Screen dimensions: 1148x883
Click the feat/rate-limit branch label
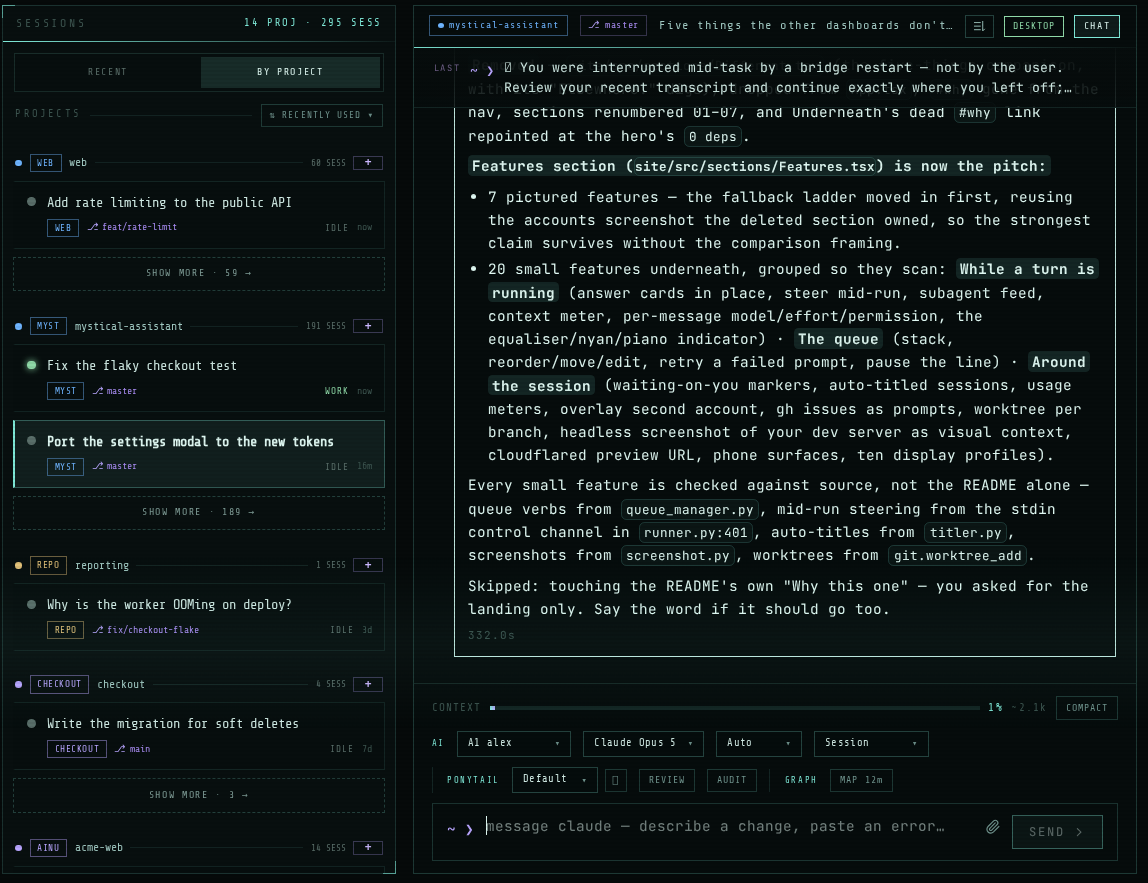(133, 227)
